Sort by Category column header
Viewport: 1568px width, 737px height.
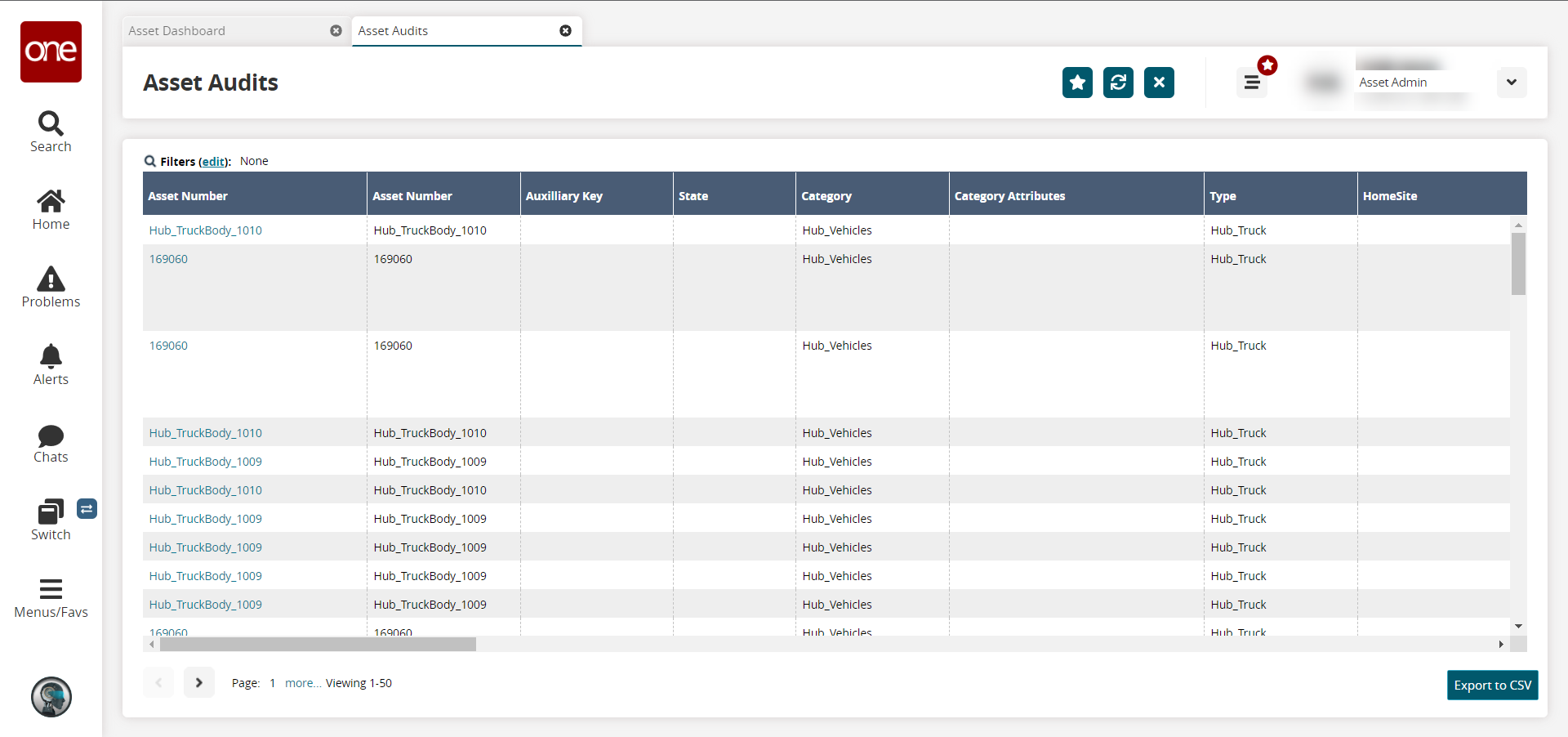[x=826, y=196]
